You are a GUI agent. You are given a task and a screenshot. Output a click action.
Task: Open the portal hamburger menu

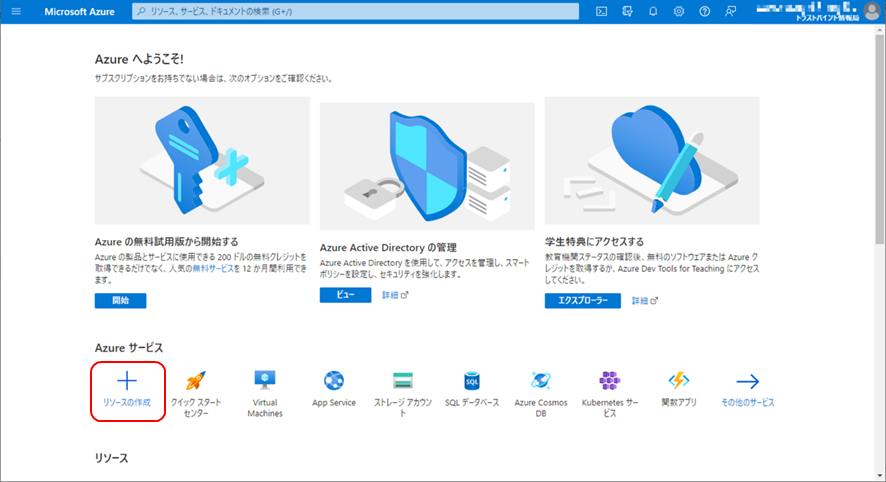tap(16, 11)
